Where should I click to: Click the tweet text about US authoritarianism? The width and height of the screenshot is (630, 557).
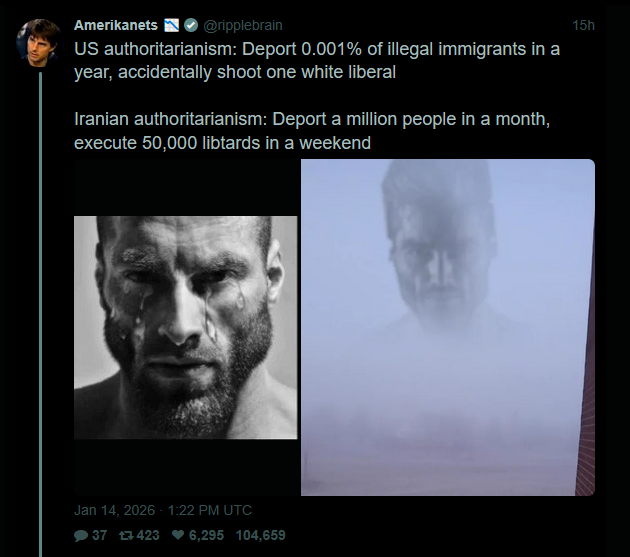pos(317,61)
